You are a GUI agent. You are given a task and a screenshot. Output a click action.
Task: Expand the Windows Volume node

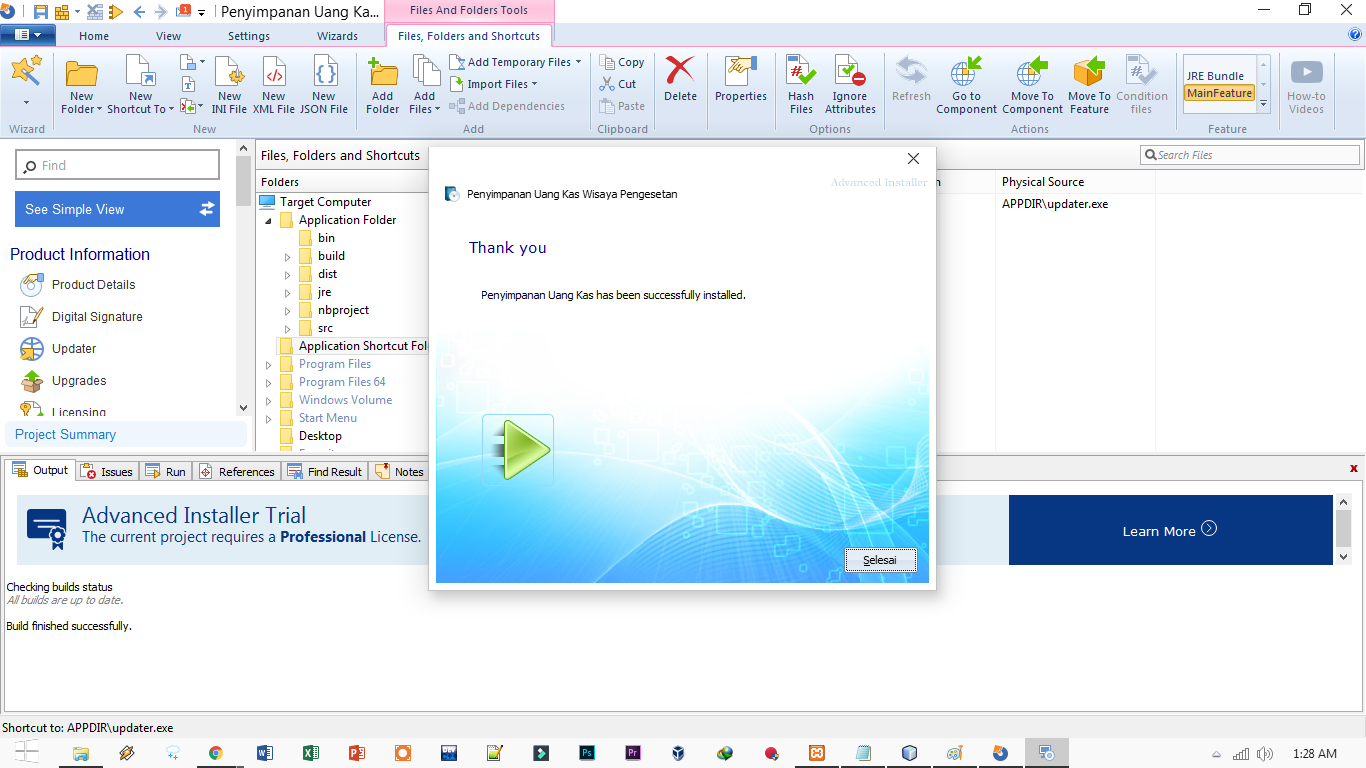268,401
